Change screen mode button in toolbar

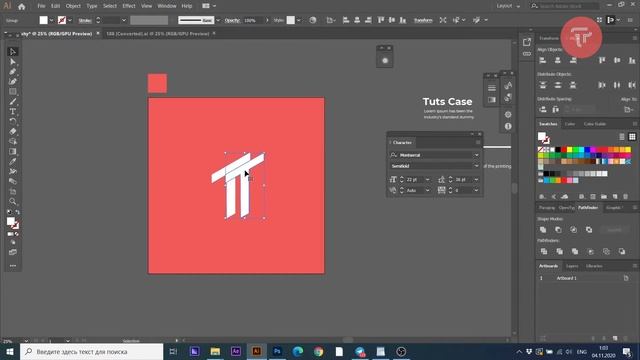pyautogui.click(x=13, y=252)
